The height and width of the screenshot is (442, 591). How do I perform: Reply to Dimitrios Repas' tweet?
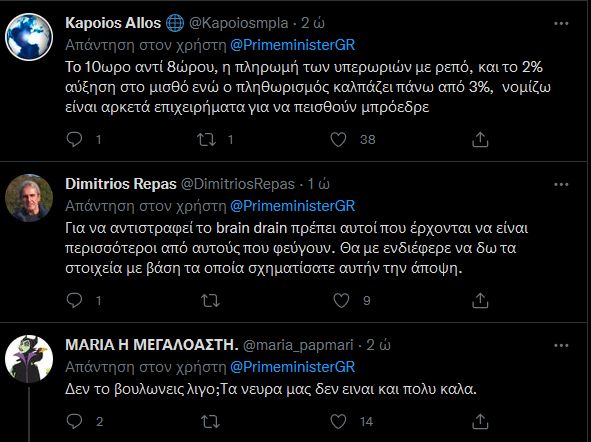[74, 300]
